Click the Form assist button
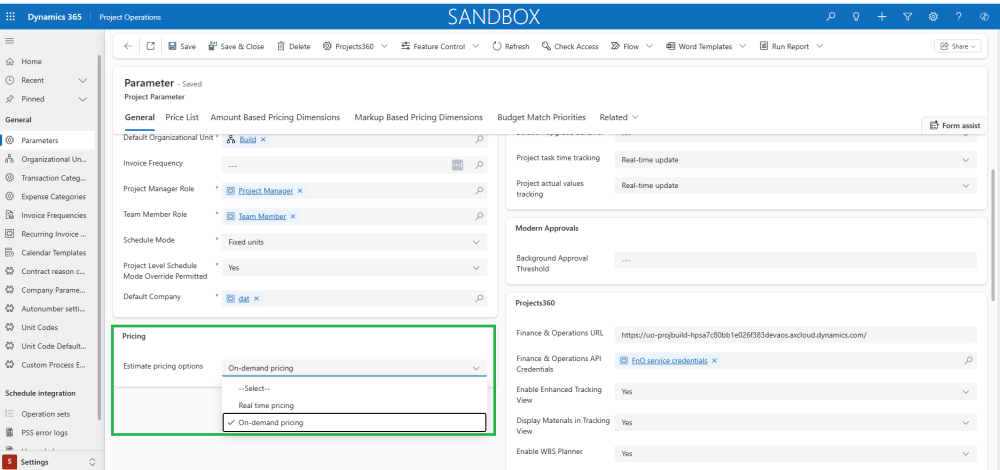This screenshot has width=1000, height=470. pos(954,125)
